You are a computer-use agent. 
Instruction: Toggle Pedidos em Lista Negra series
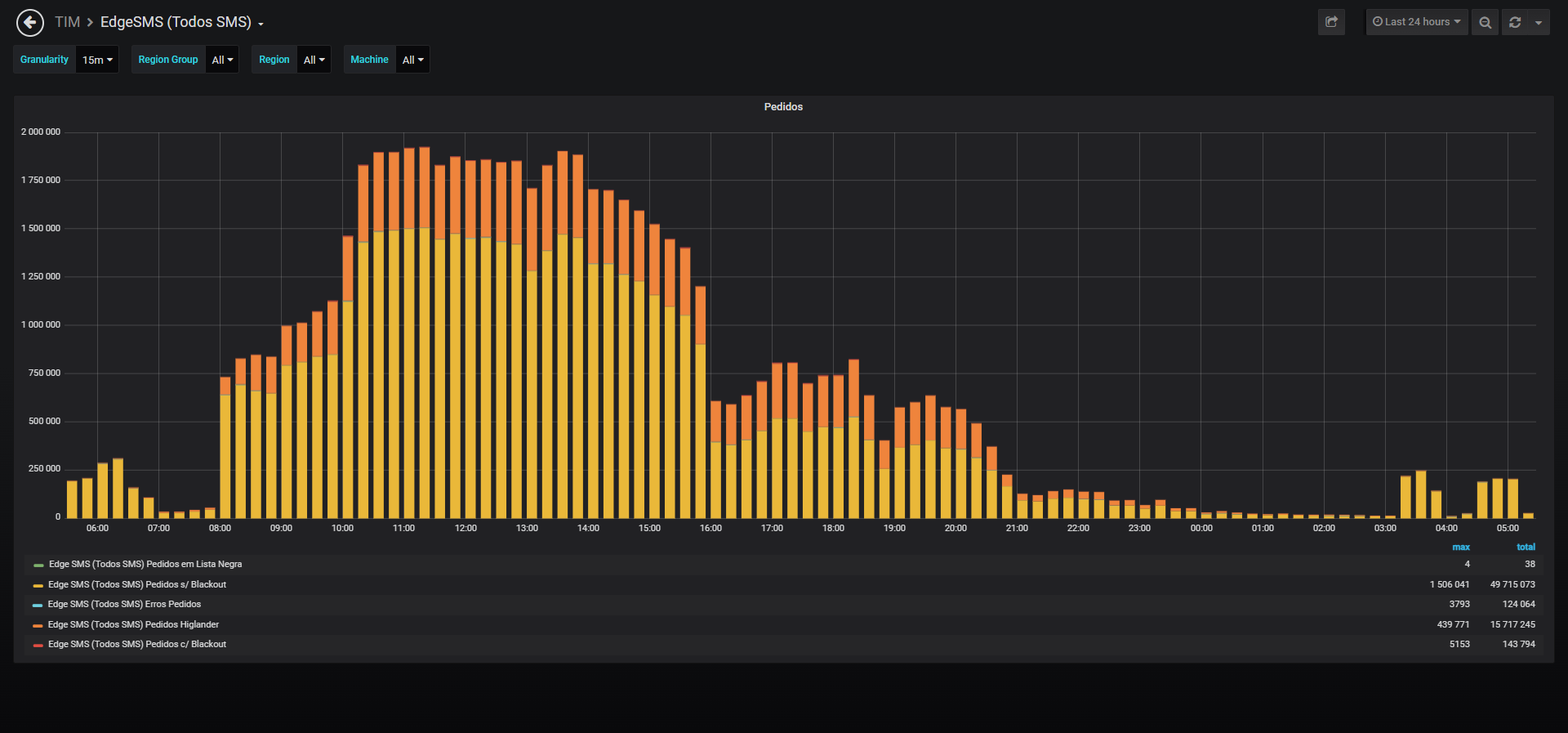click(x=145, y=565)
